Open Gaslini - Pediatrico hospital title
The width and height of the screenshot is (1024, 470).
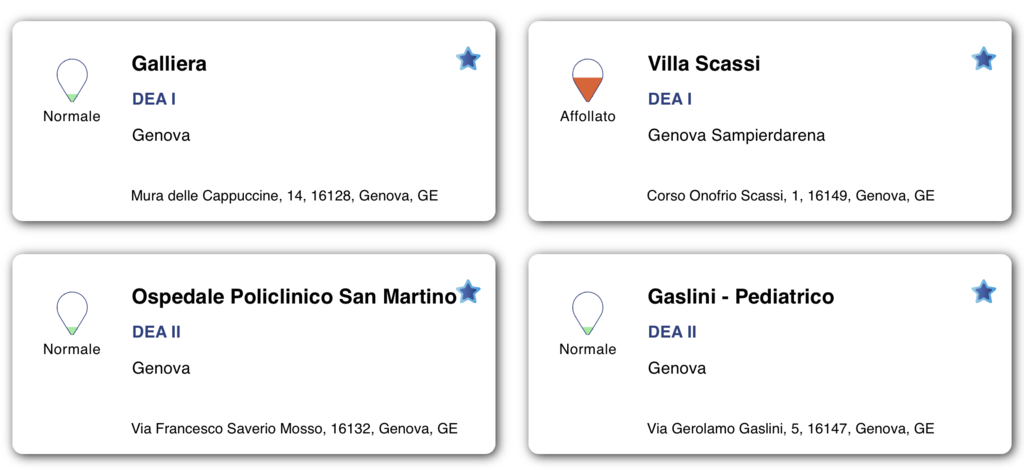[x=741, y=296]
